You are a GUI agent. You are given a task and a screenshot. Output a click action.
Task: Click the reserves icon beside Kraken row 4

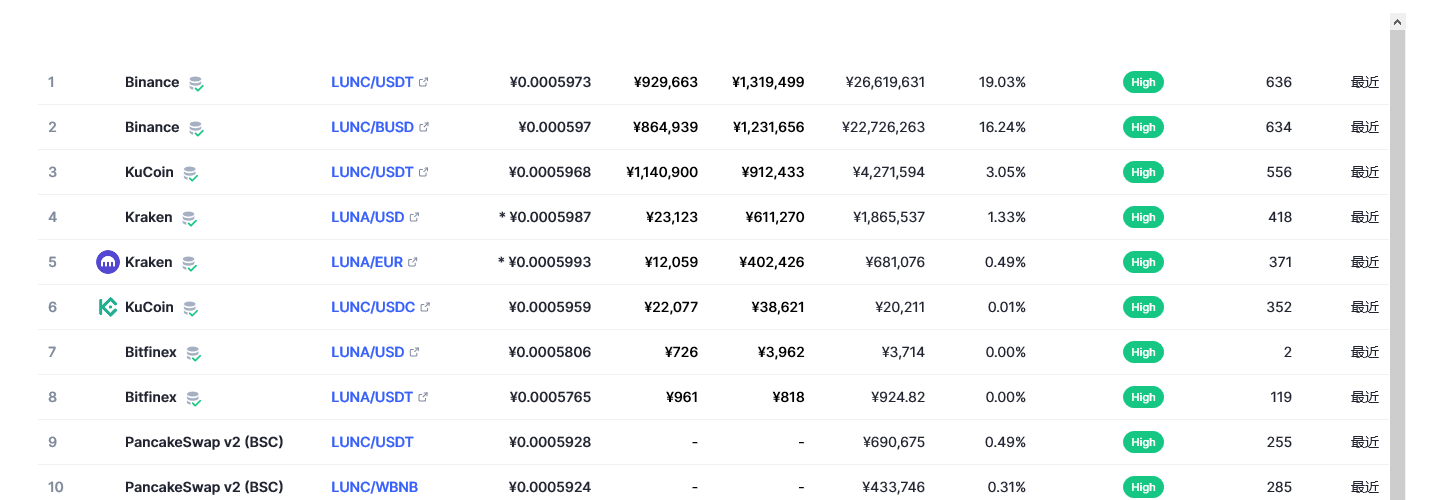pyautogui.click(x=188, y=219)
